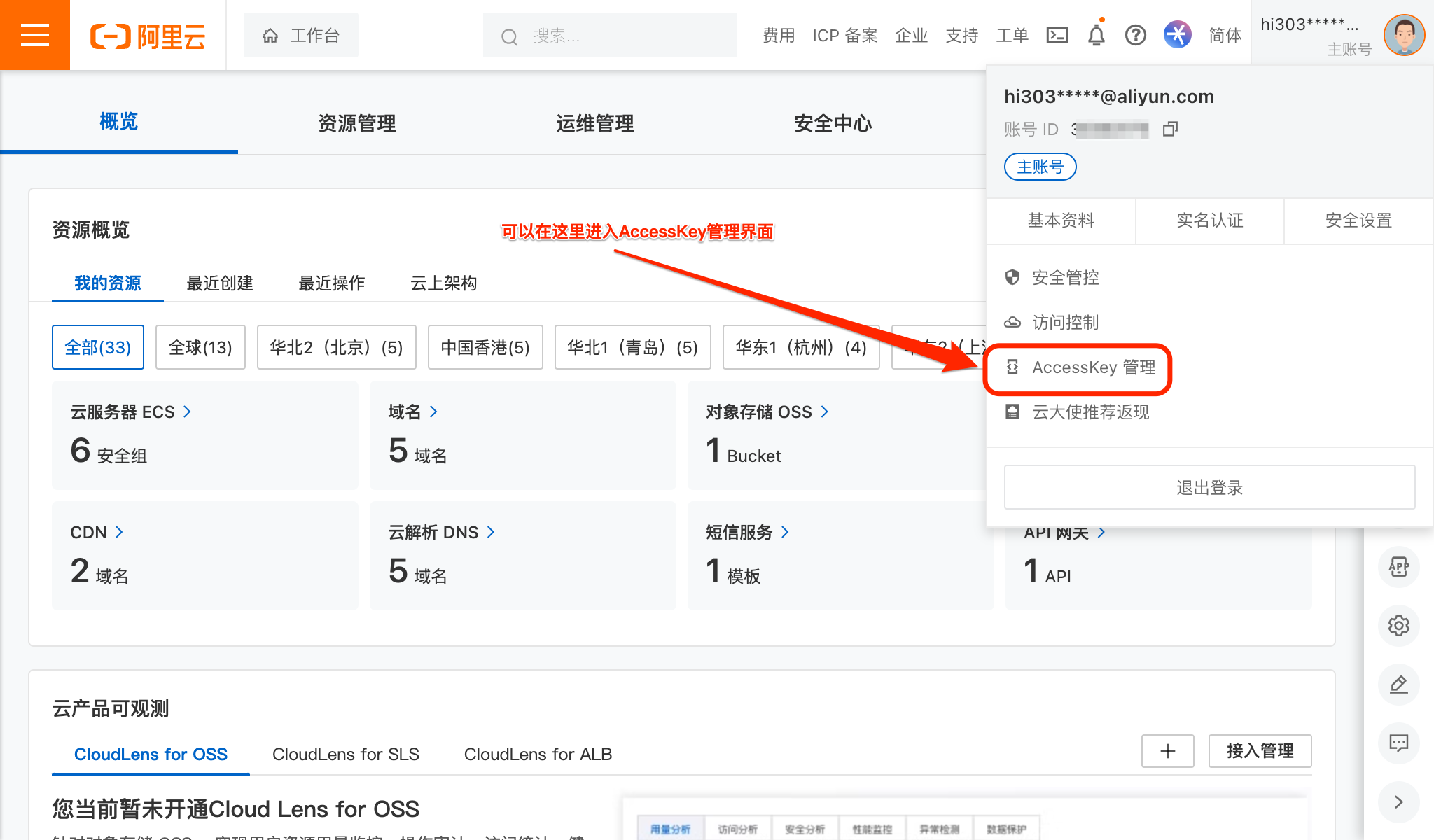Open 安全设置 in account panel
Screen dimensions: 1434x840
(x=1358, y=220)
